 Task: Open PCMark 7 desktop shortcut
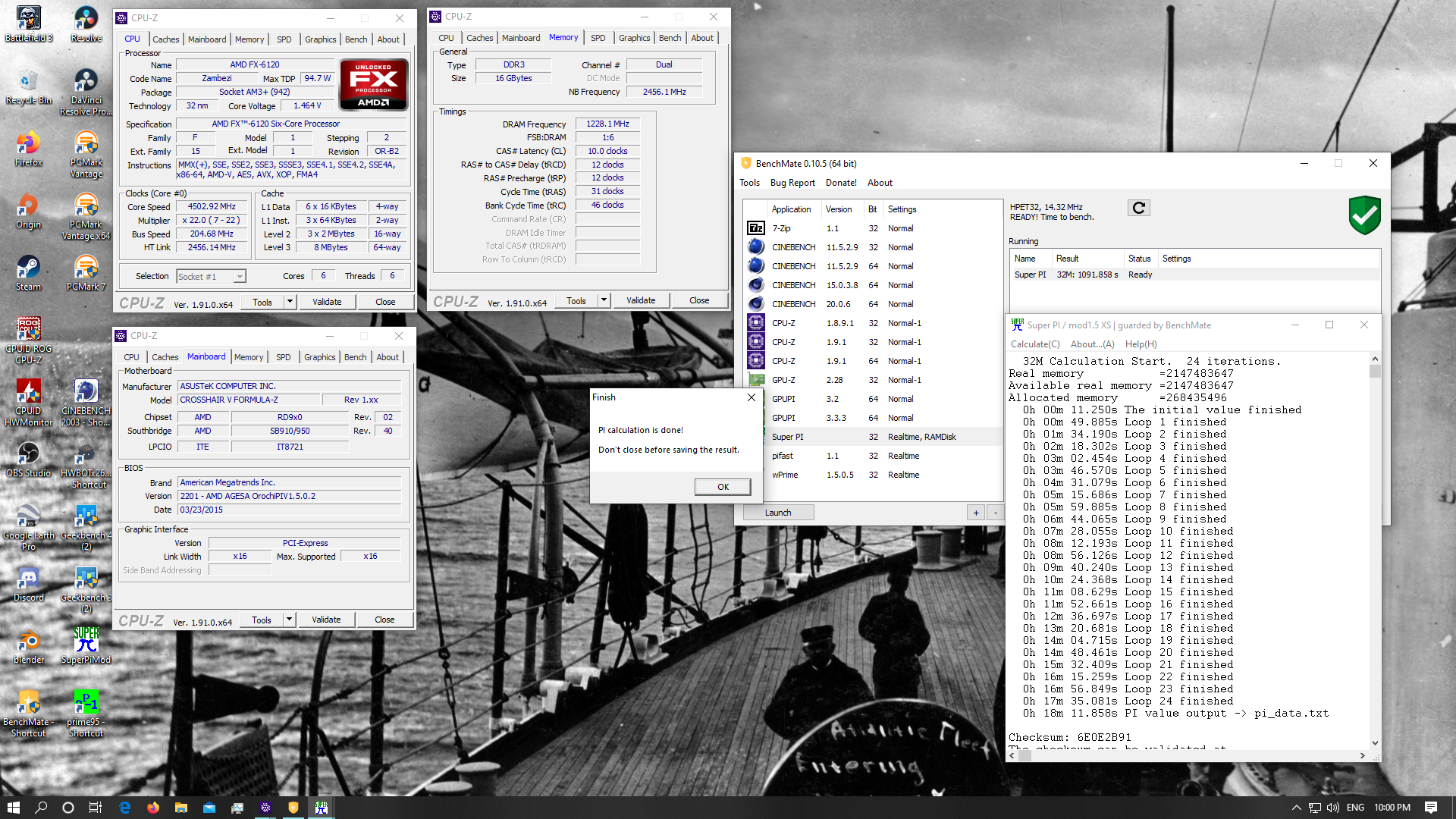tap(86, 272)
